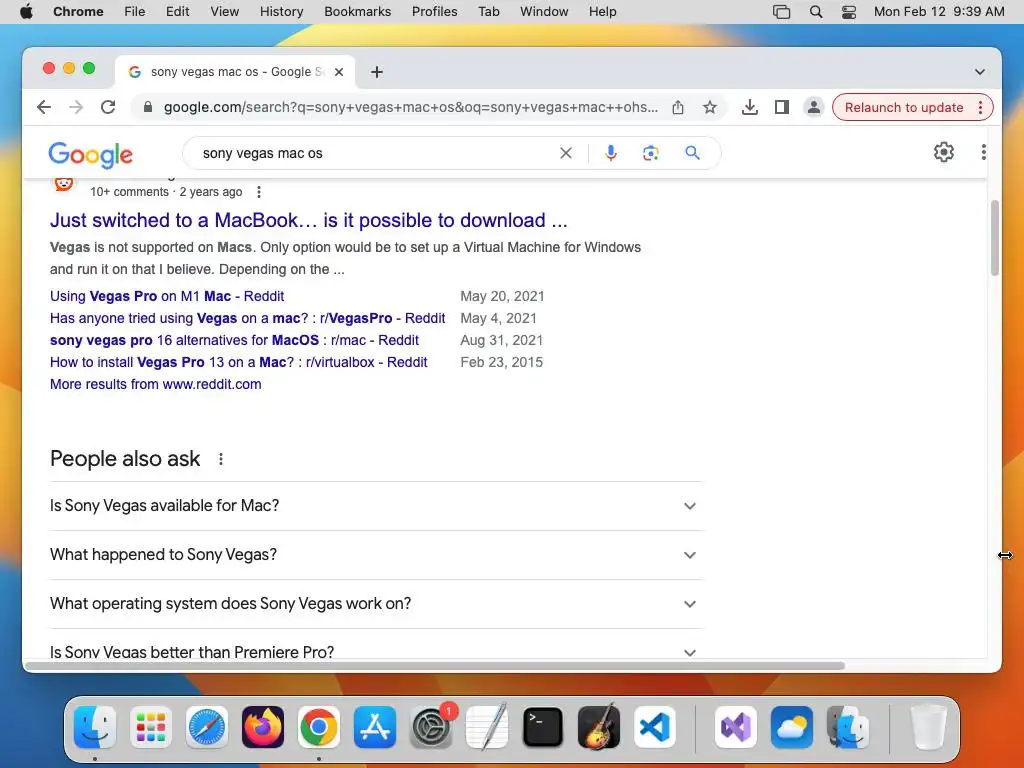Open Spotlight search in menu bar
The image size is (1024, 768).
(x=816, y=11)
